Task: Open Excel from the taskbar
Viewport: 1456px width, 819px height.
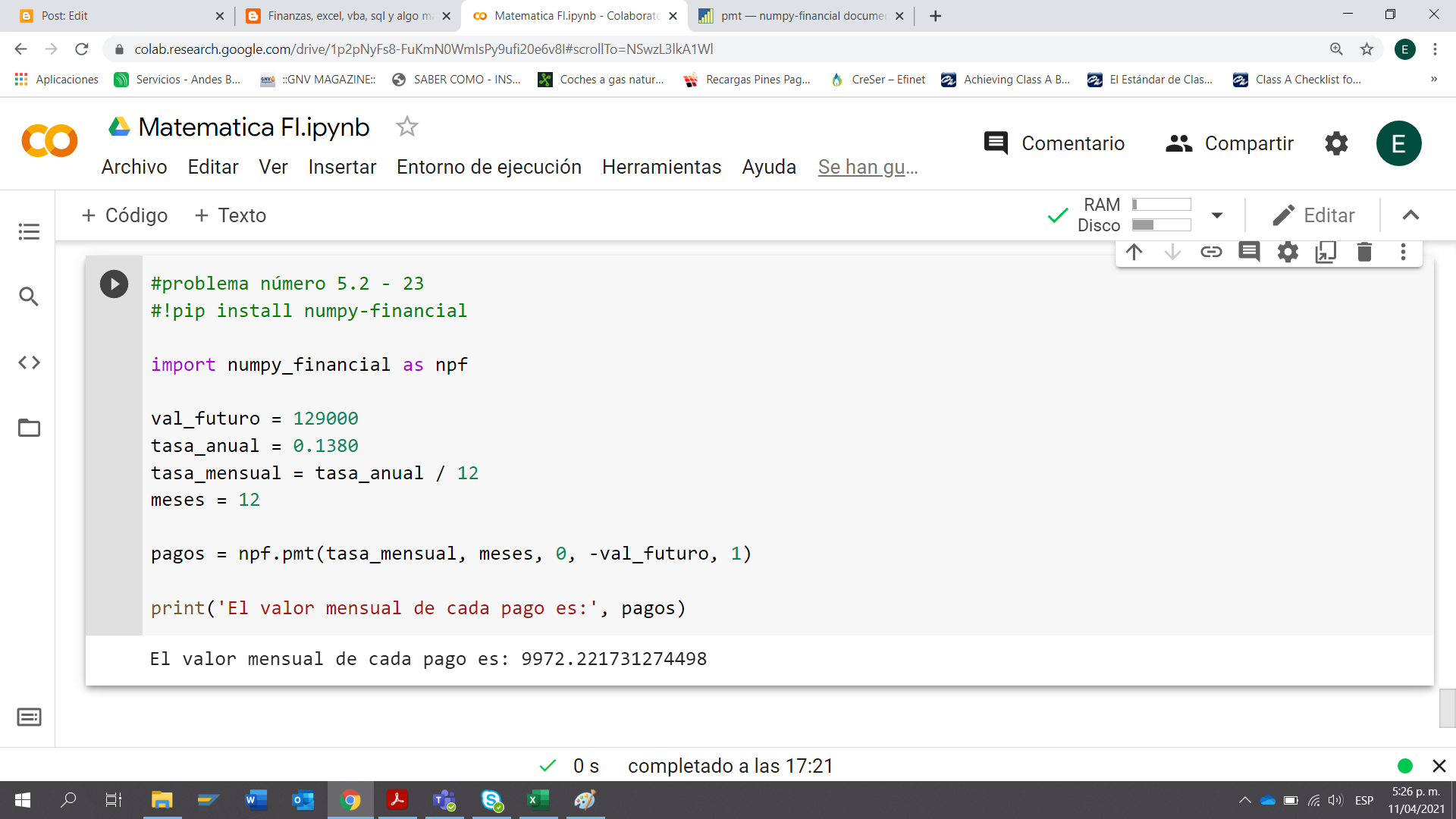Action: click(538, 800)
